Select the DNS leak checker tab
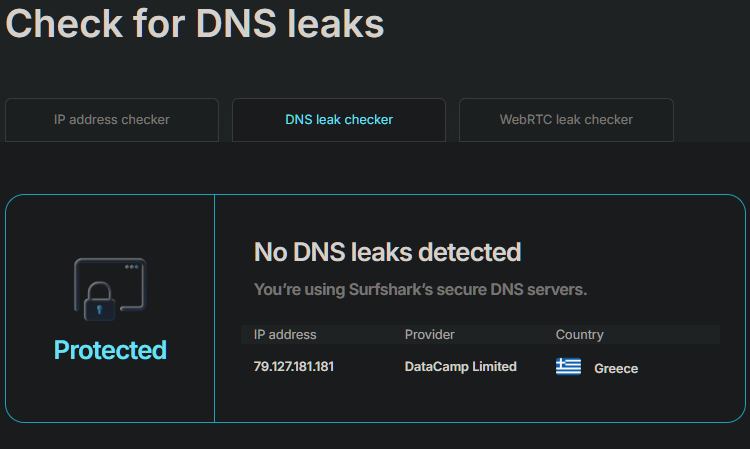 339,120
